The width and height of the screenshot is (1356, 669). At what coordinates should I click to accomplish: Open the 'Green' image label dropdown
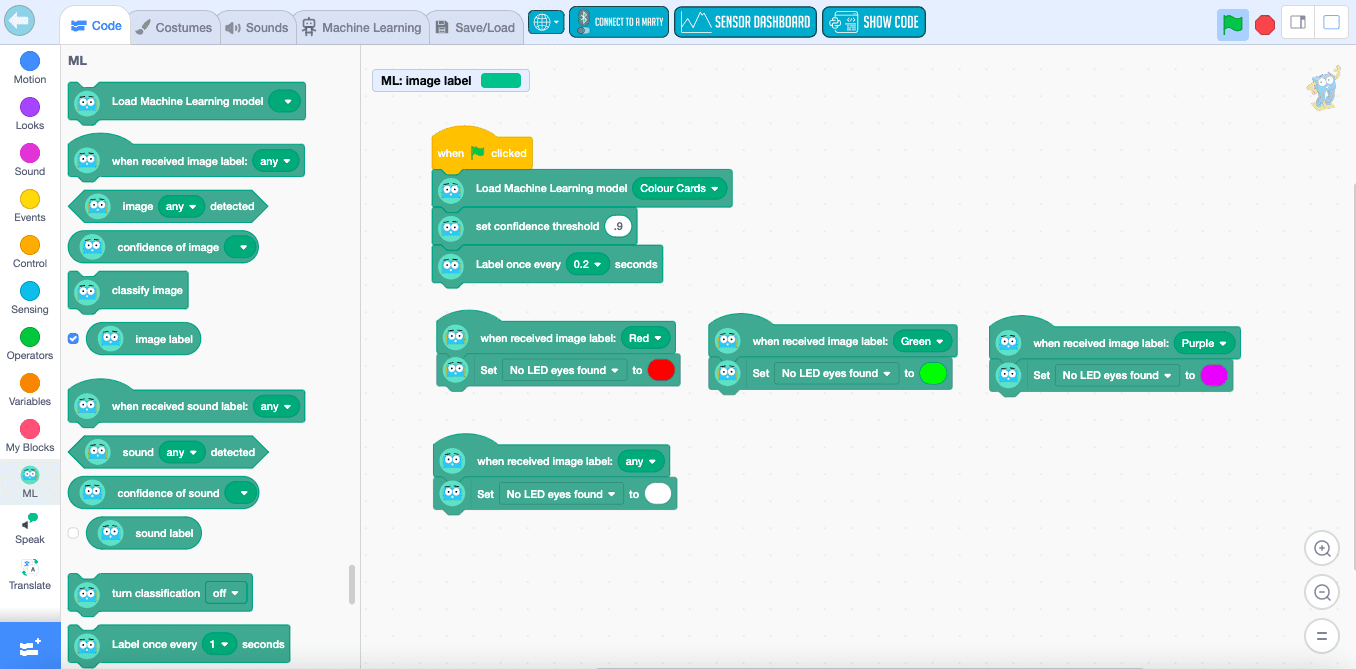[922, 341]
